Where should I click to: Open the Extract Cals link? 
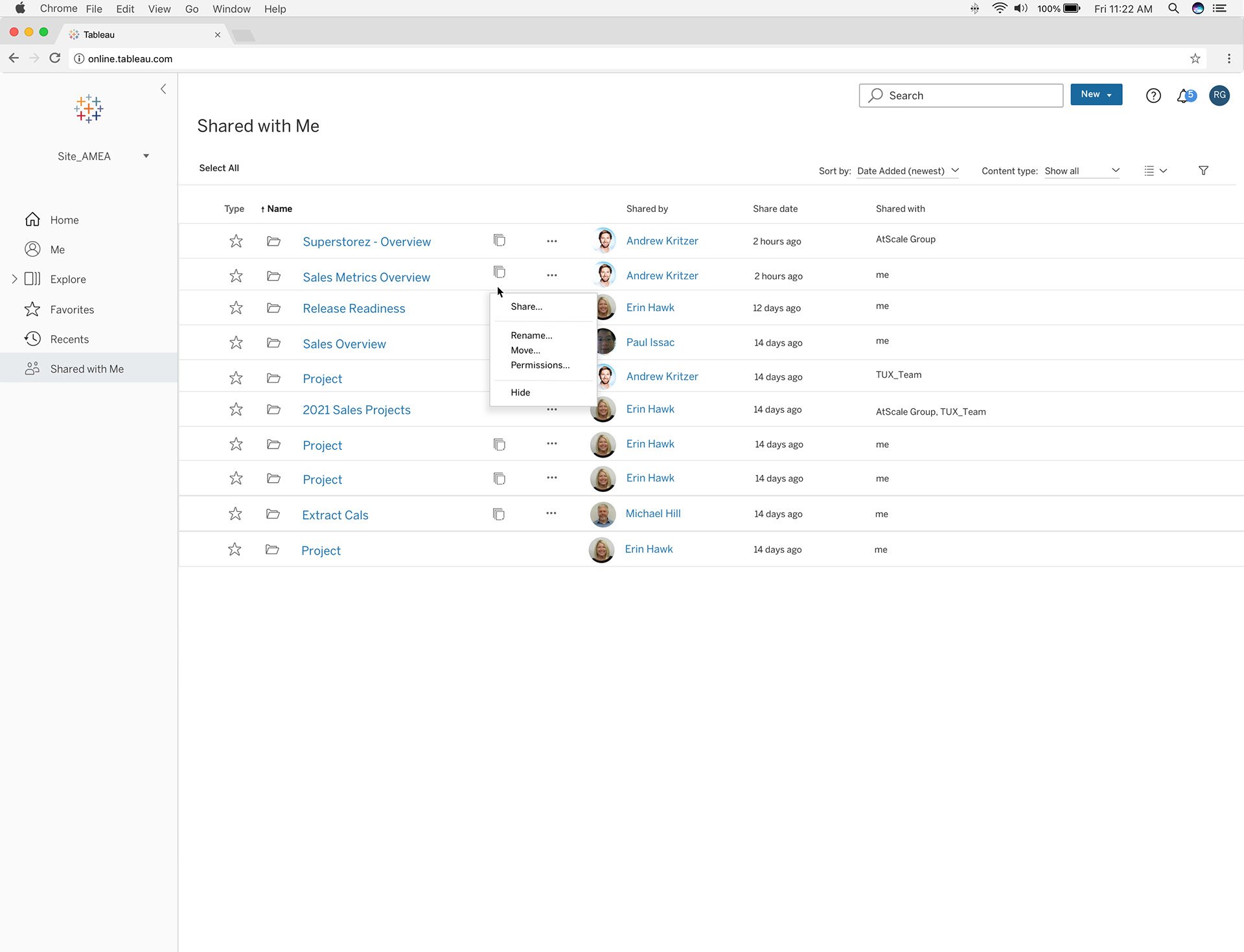click(x=335, y=515)
